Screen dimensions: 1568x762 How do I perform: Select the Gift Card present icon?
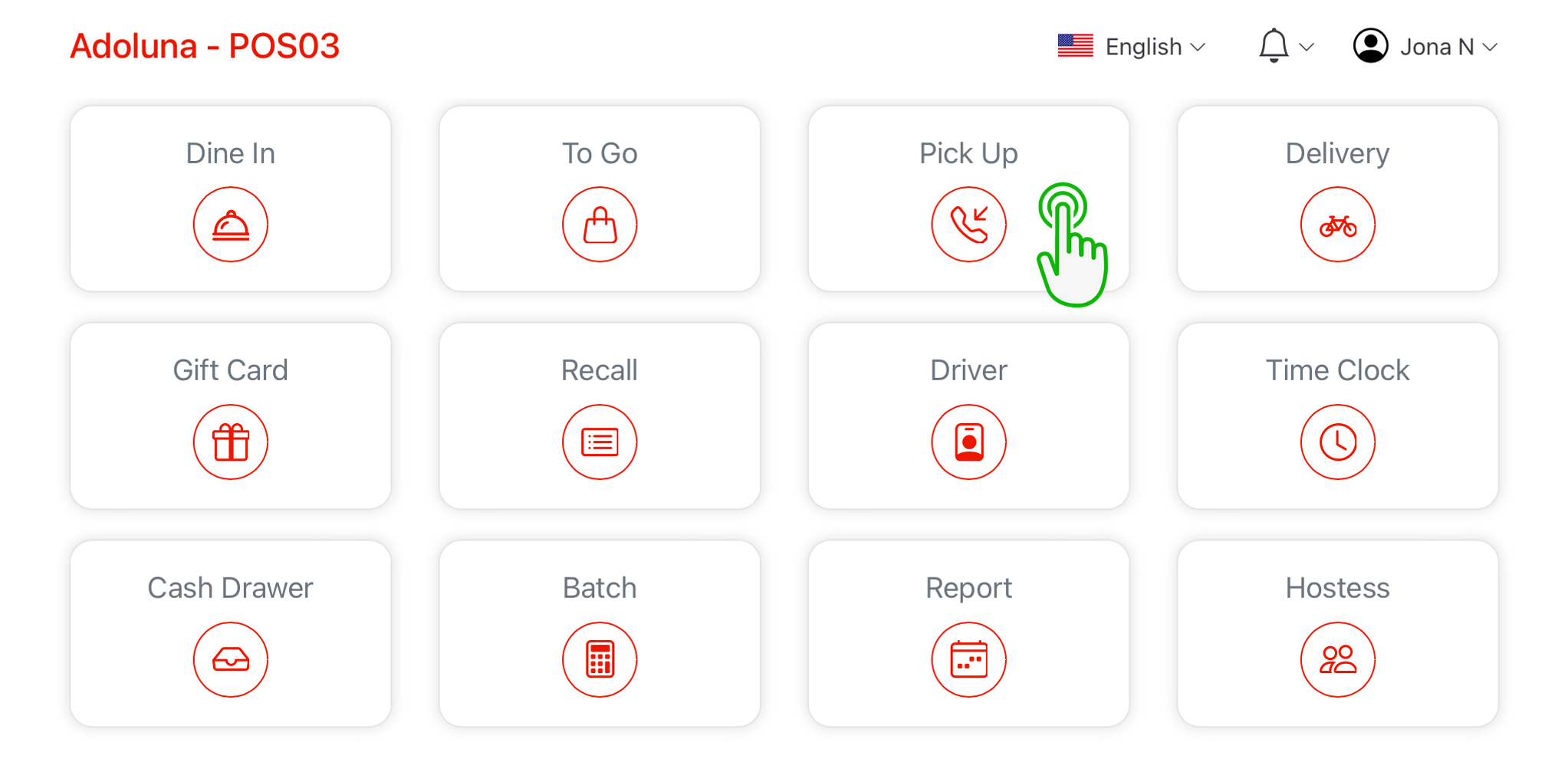(230, 442)
